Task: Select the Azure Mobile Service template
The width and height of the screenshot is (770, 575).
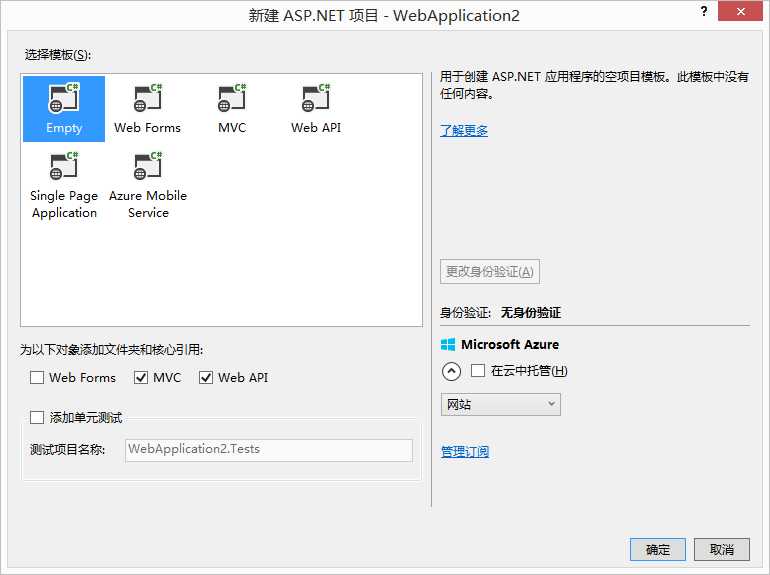Action: click(148, 185)
